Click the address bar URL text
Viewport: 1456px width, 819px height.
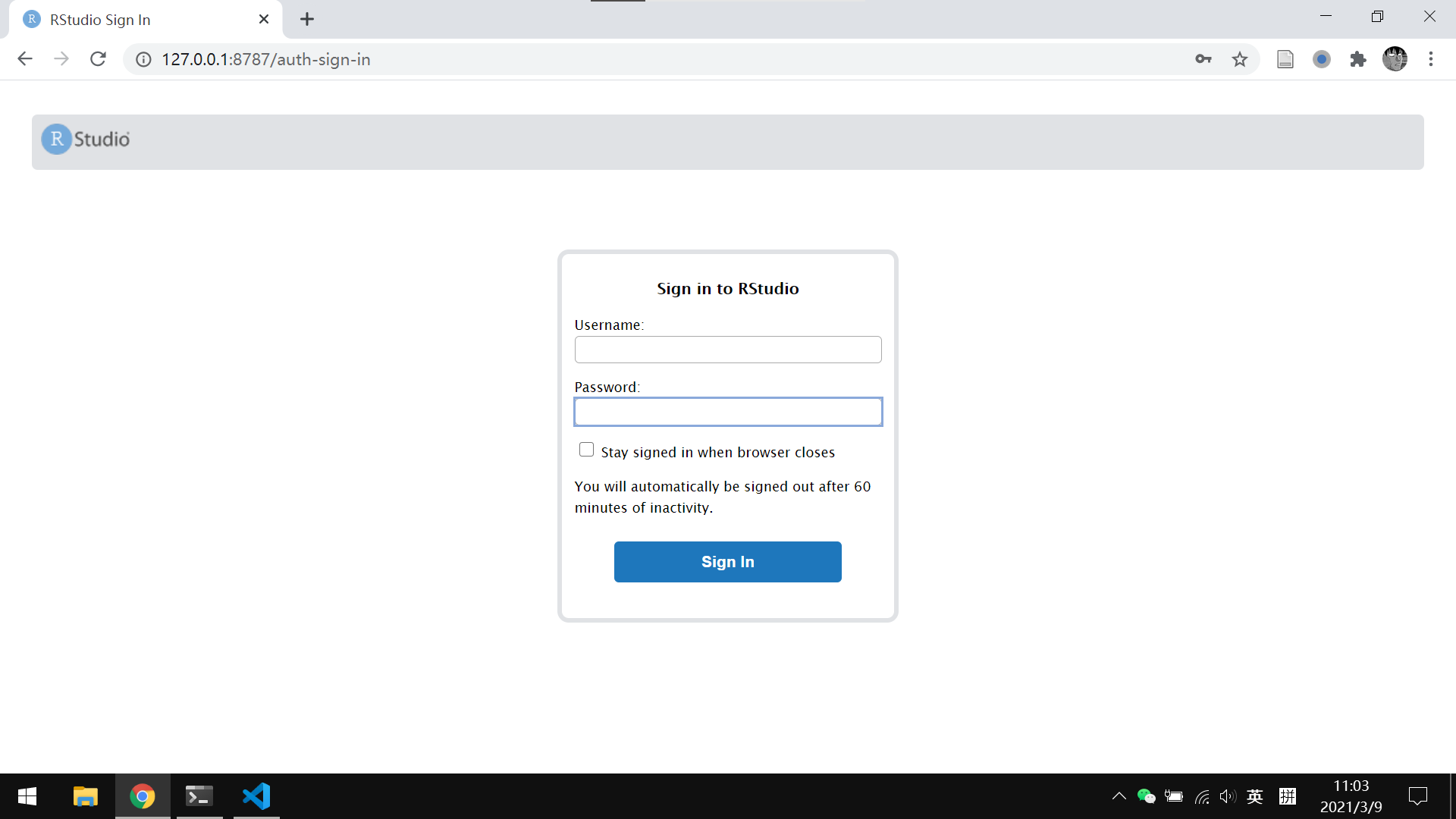tap(266, 59)
